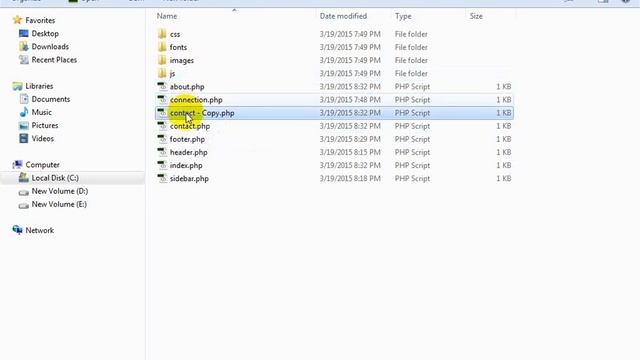The width and height of the screenshot is (640, 360).
Task: Sort files by Size column header
Action: click(x=476, y=16)
